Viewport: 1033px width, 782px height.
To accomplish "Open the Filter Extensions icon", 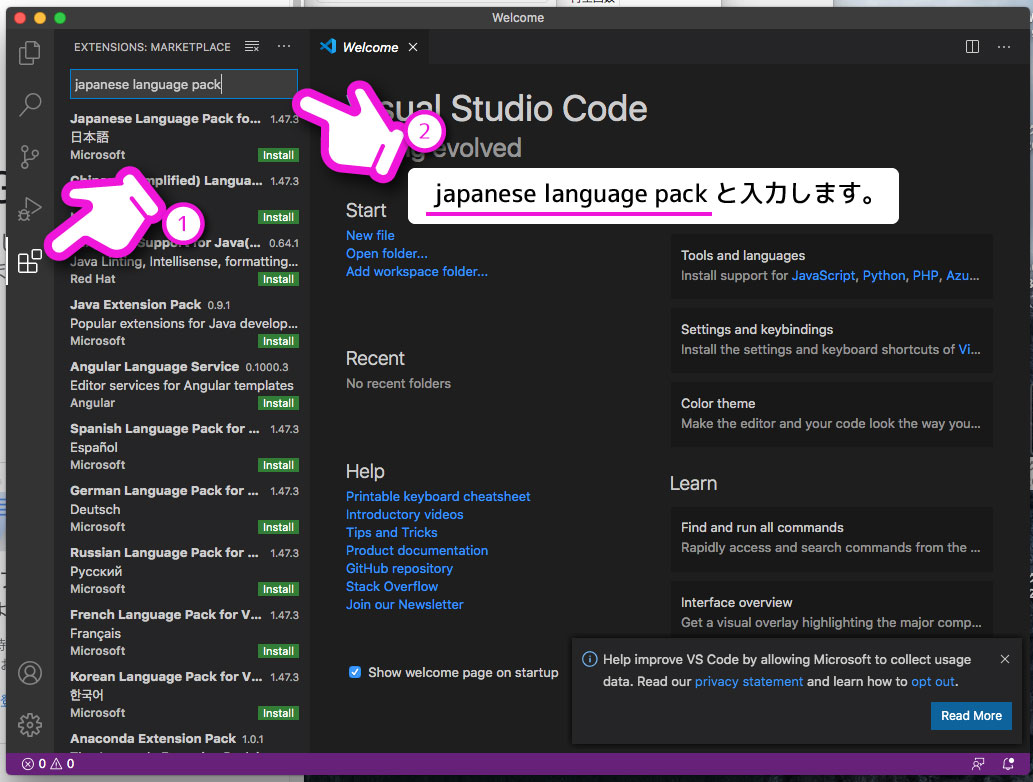I will (x=251, y=46).
